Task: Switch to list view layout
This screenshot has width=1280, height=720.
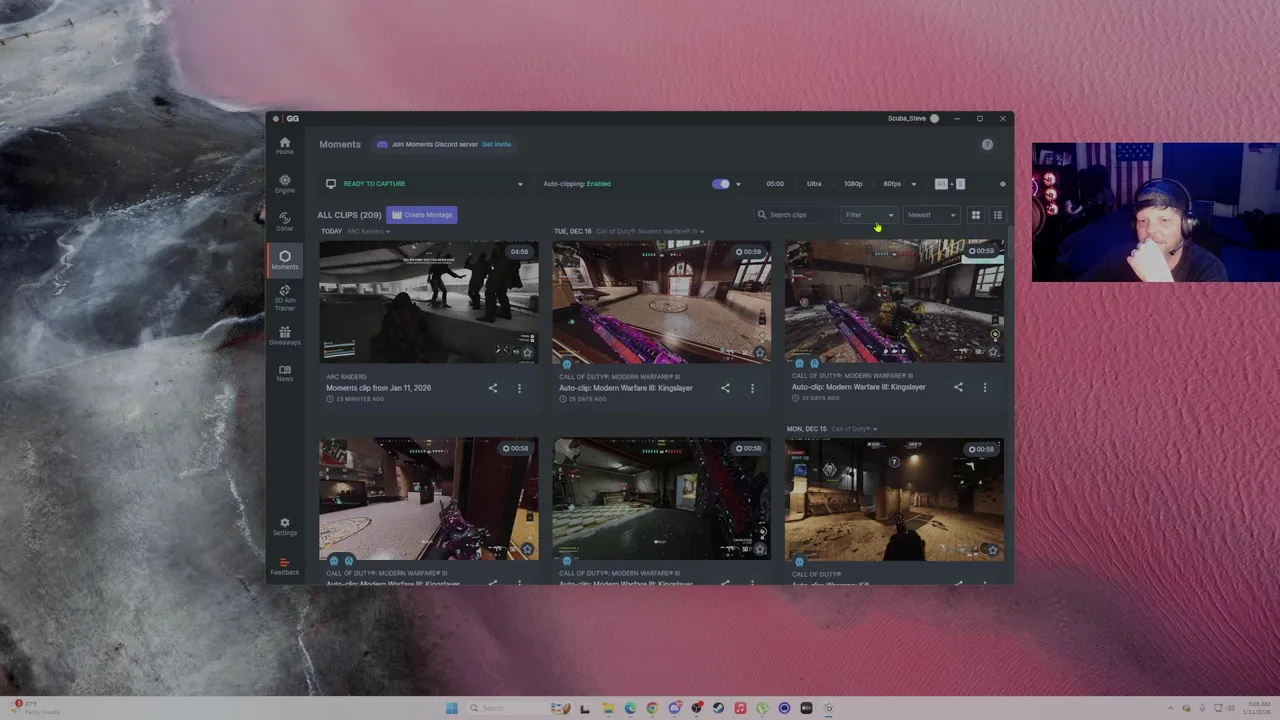Action: pyautogui.click(x=997, y=215)
